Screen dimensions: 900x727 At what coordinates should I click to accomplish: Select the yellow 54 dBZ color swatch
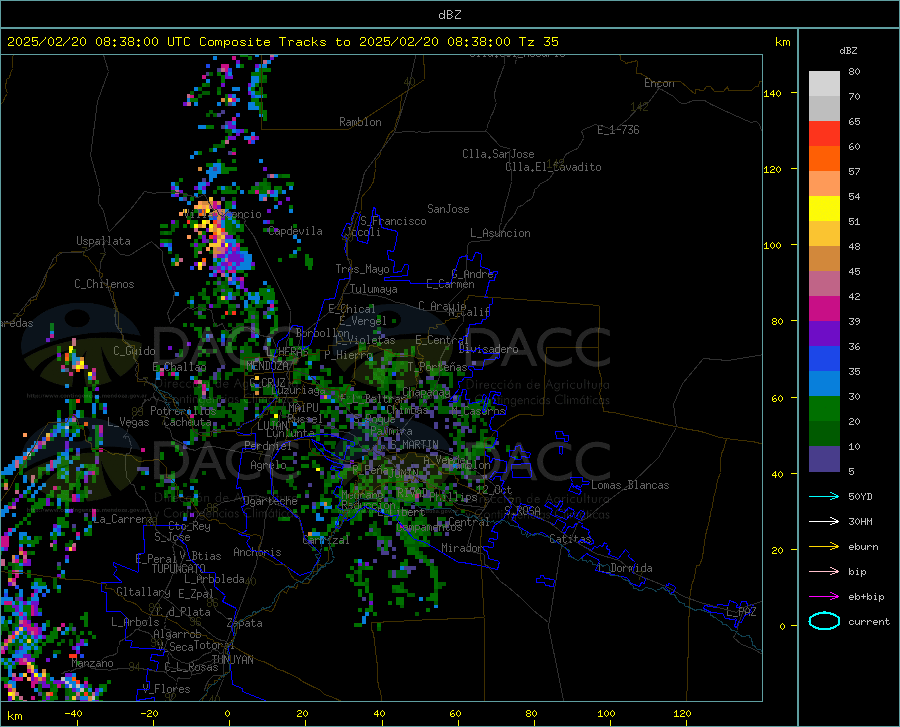point(824,208)
